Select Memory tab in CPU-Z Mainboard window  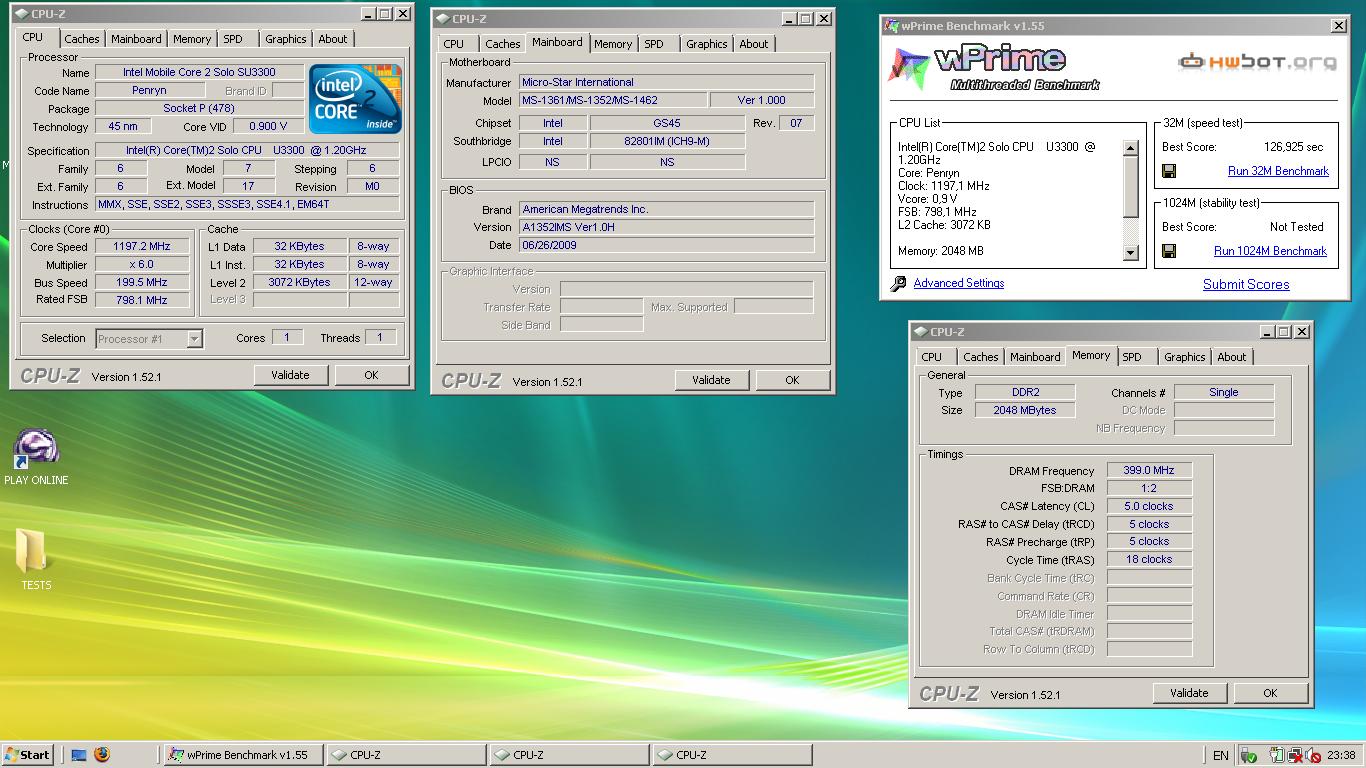tap(612, 44)
